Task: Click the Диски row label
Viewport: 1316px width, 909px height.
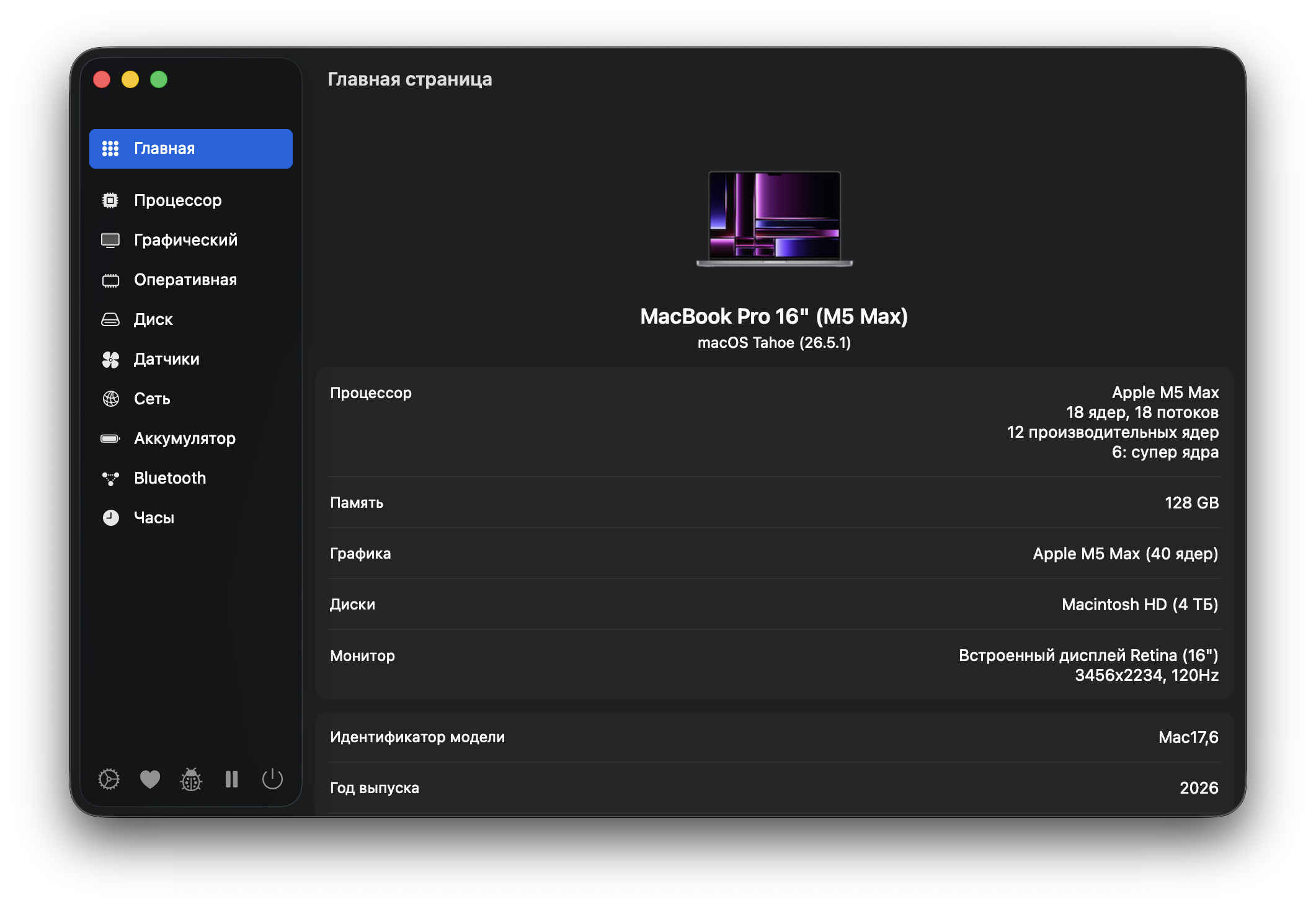Action: pyautogui.click(x=352, y=605)
